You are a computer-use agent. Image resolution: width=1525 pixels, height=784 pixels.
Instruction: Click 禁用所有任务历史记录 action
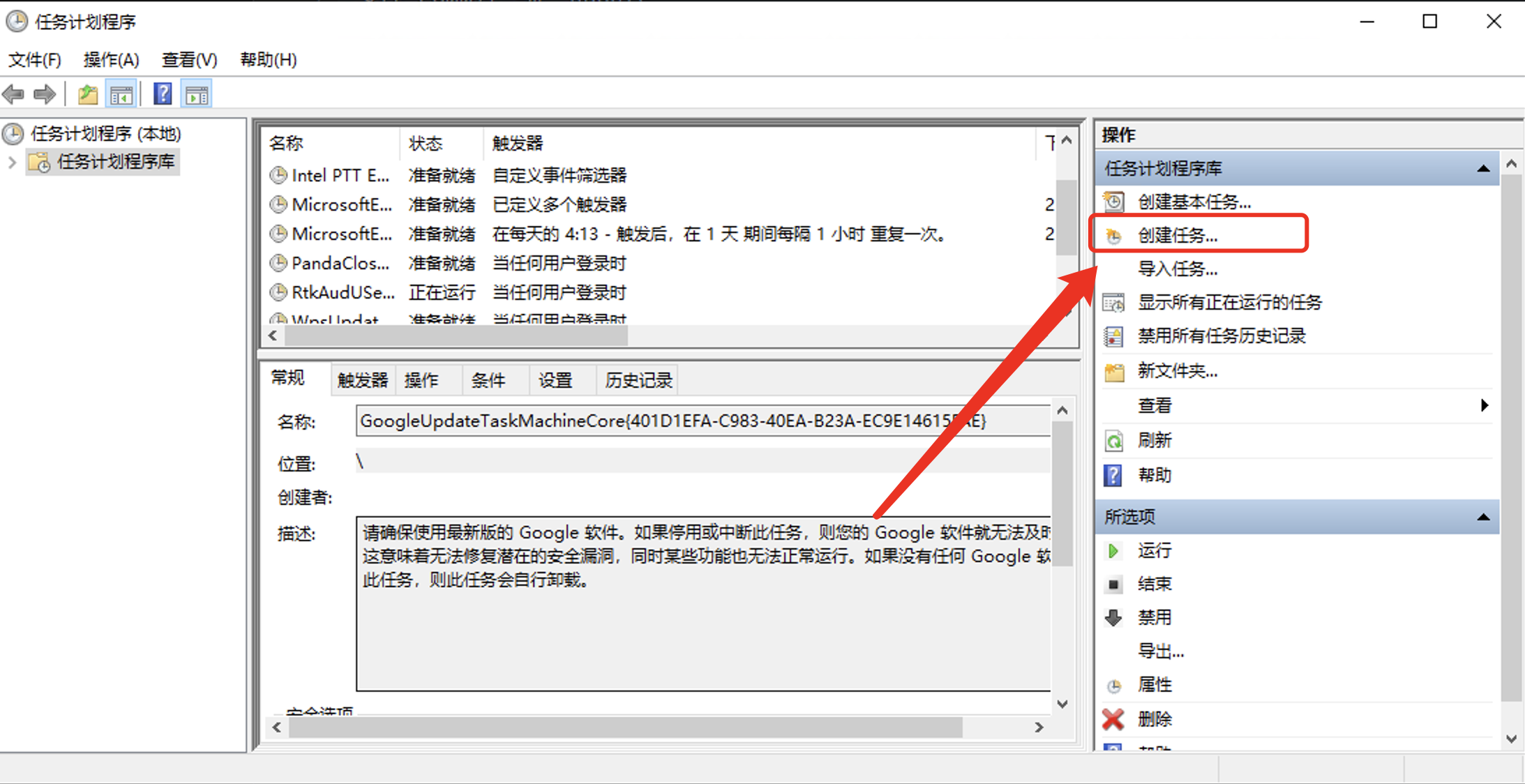pos(1222,336)
